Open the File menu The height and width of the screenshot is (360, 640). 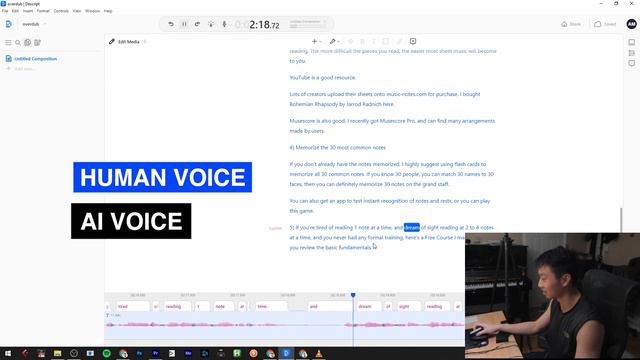click(x=5, y=11)
